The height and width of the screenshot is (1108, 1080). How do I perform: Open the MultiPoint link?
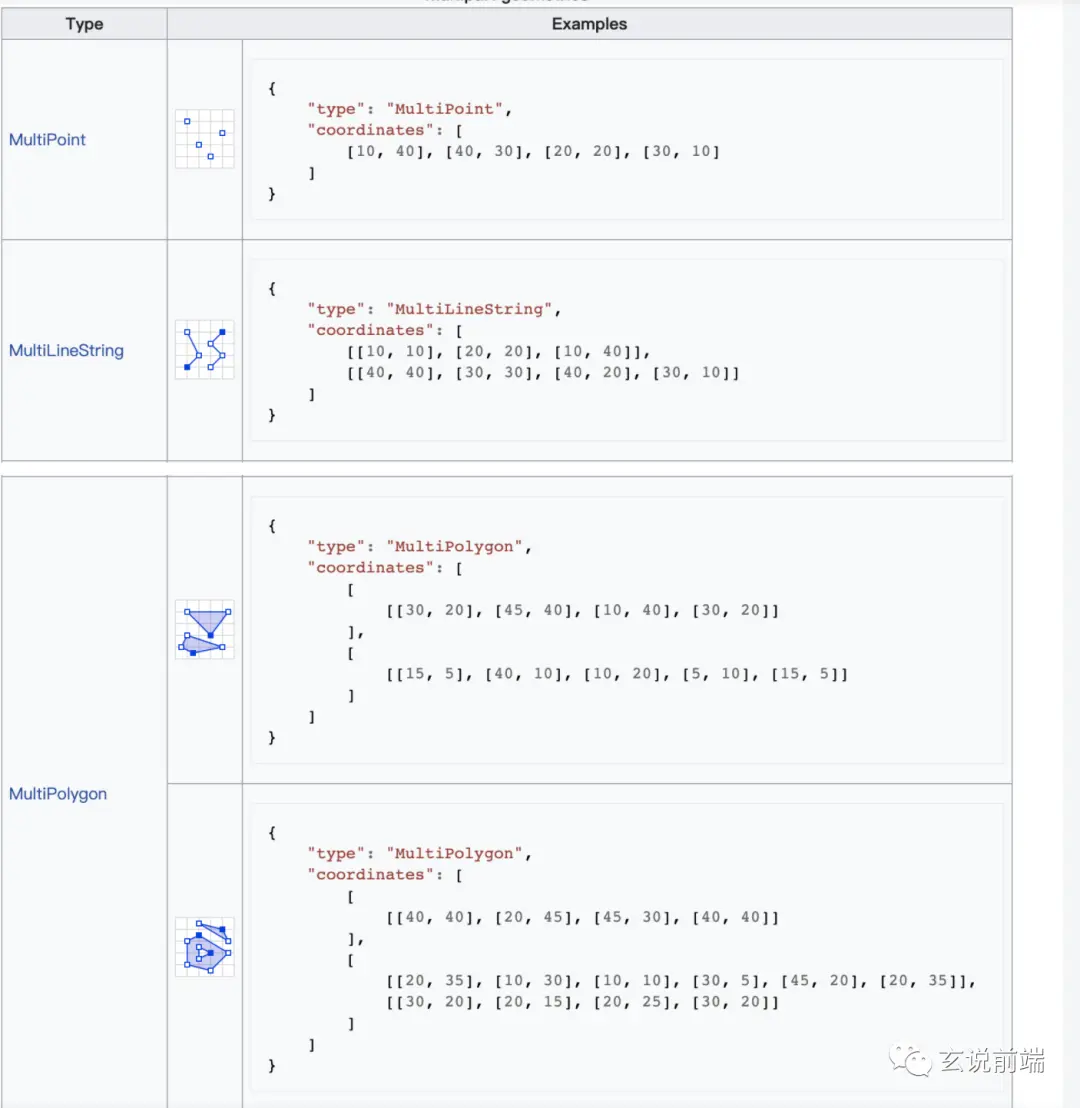point(47,140)
